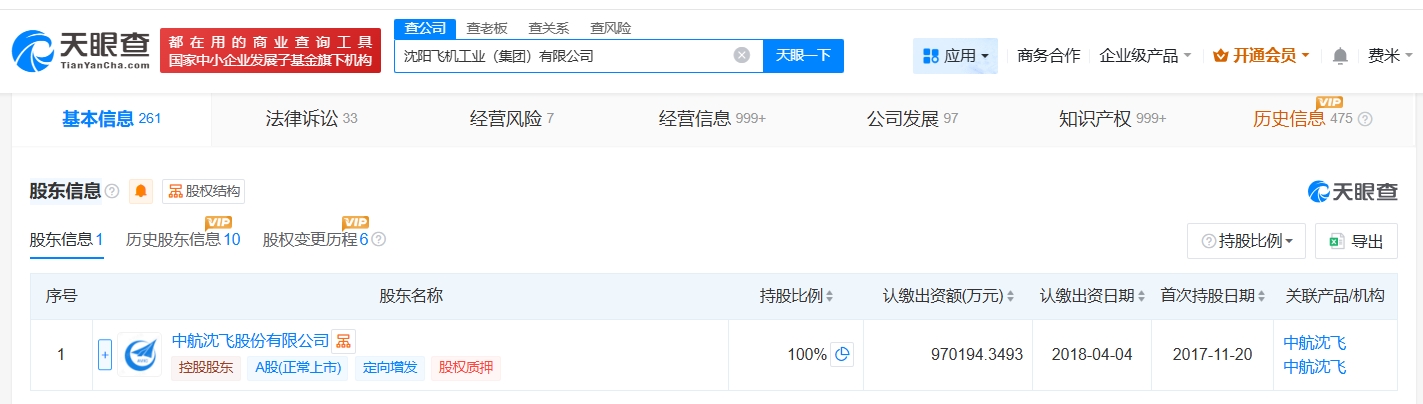Click the 中航沈飞 company logo thumbnail
This screenshot has height=404, width=1423.
point(139,354)
